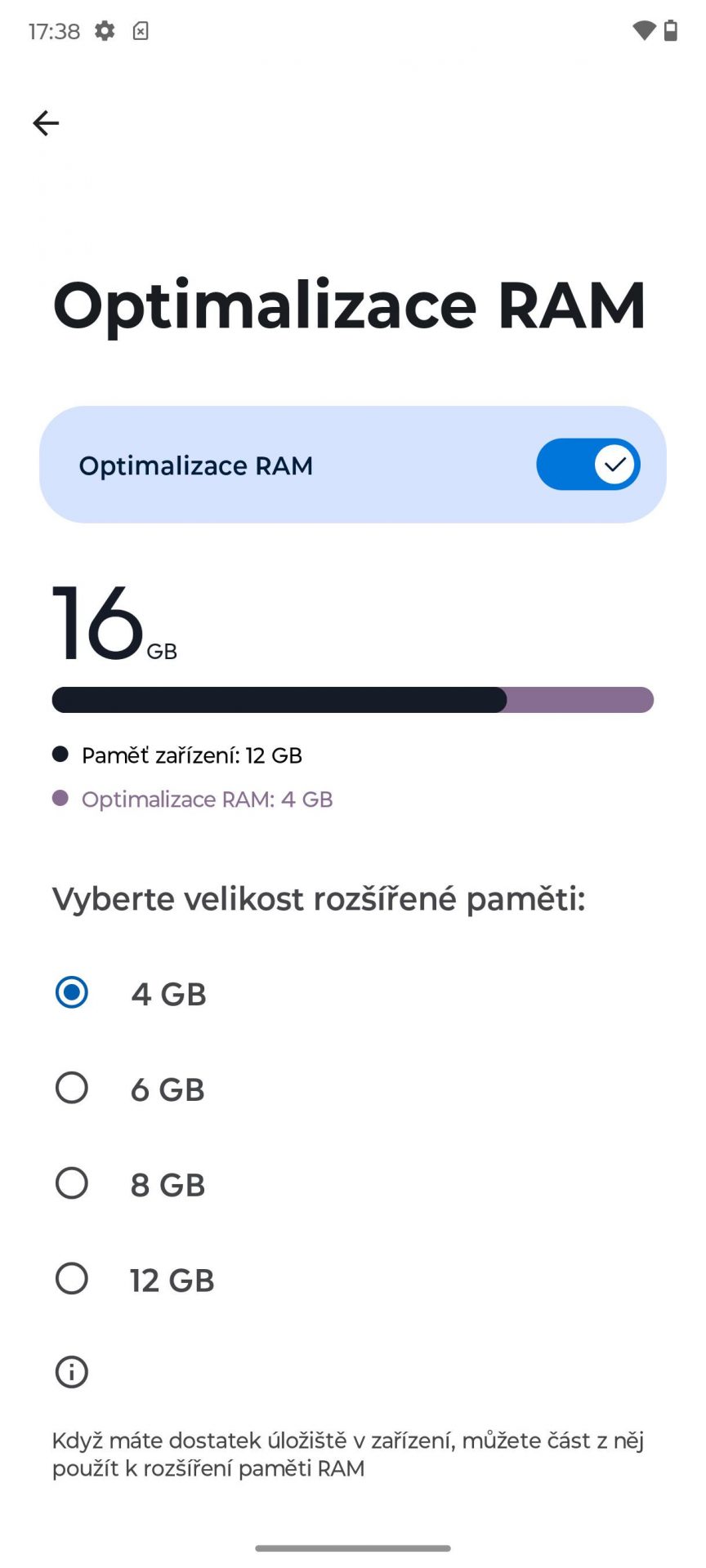
Task: Tap the Wi-Fi status icon
Action: [x=644, y=31]
